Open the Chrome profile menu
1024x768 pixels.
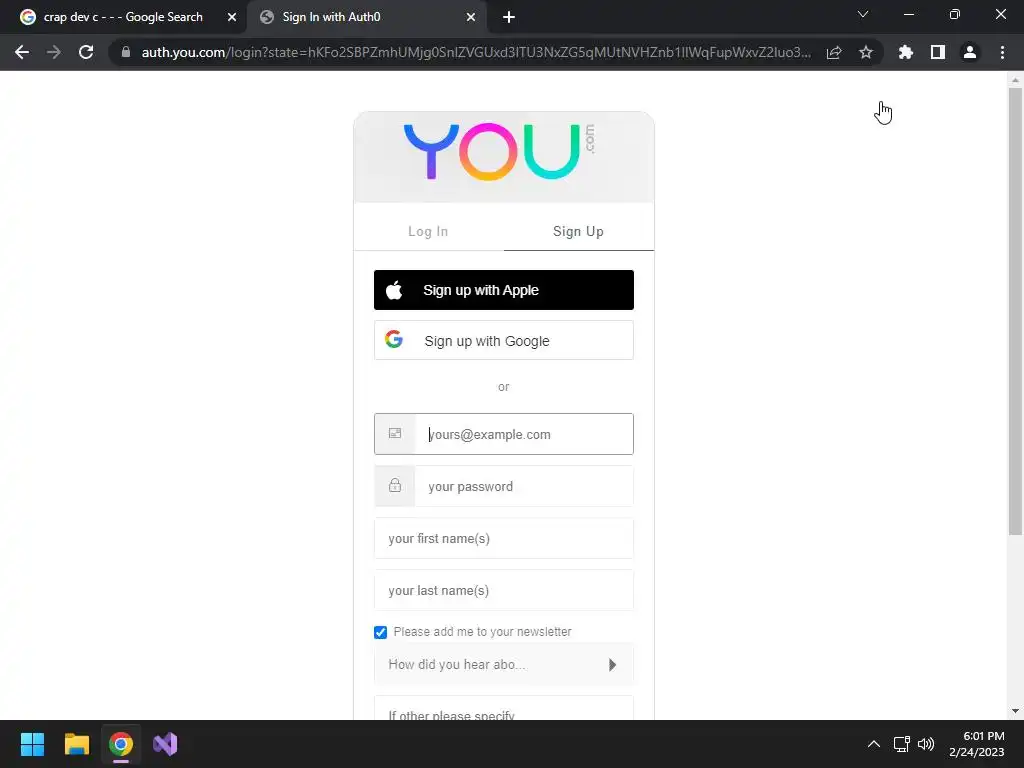[970, 52]
